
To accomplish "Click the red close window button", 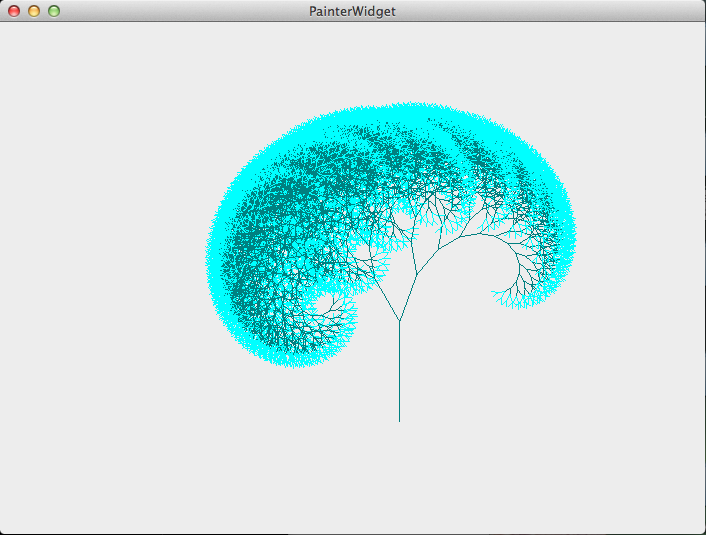I will pyautogui.click(x=14, y=11).
